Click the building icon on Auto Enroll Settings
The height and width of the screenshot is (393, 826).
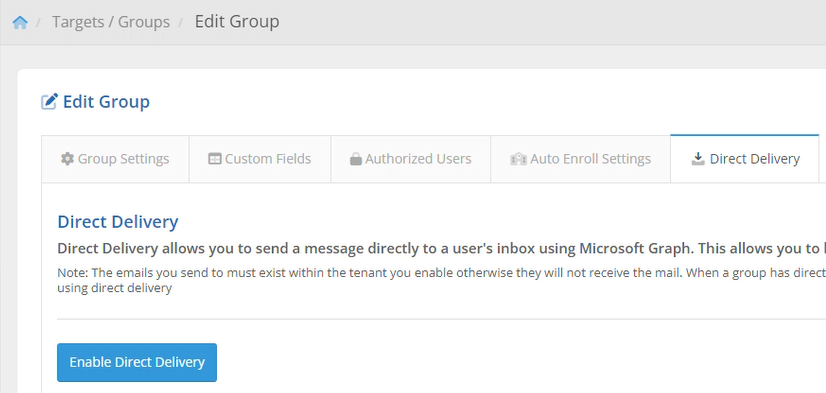tap(518, 159)
